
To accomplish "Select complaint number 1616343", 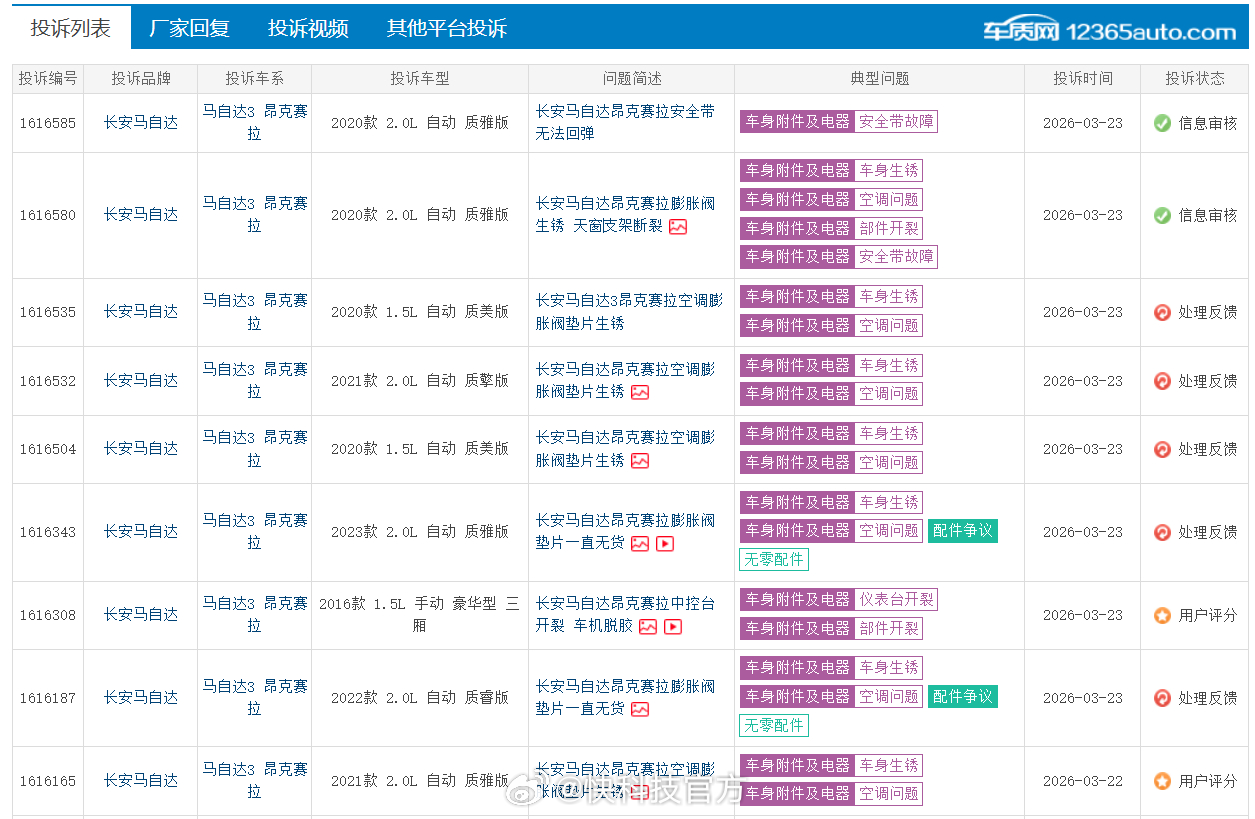I will (48, 532).
